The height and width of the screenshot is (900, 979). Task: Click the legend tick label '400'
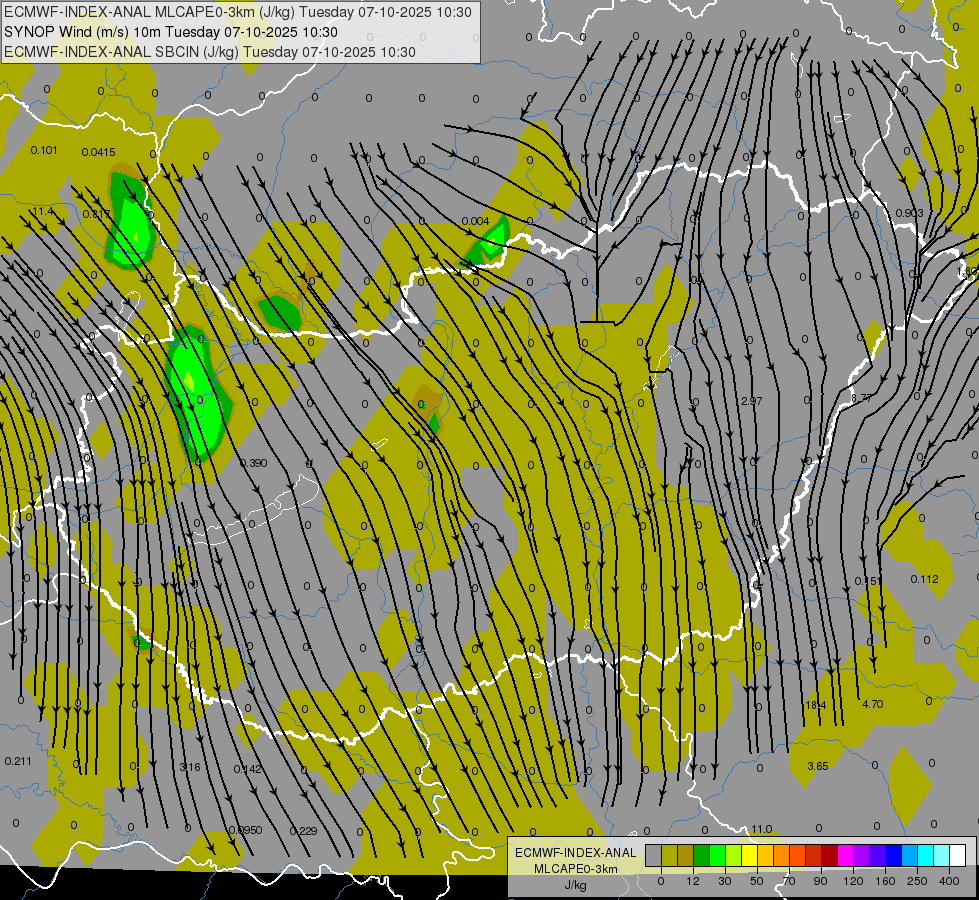[949, 881]
